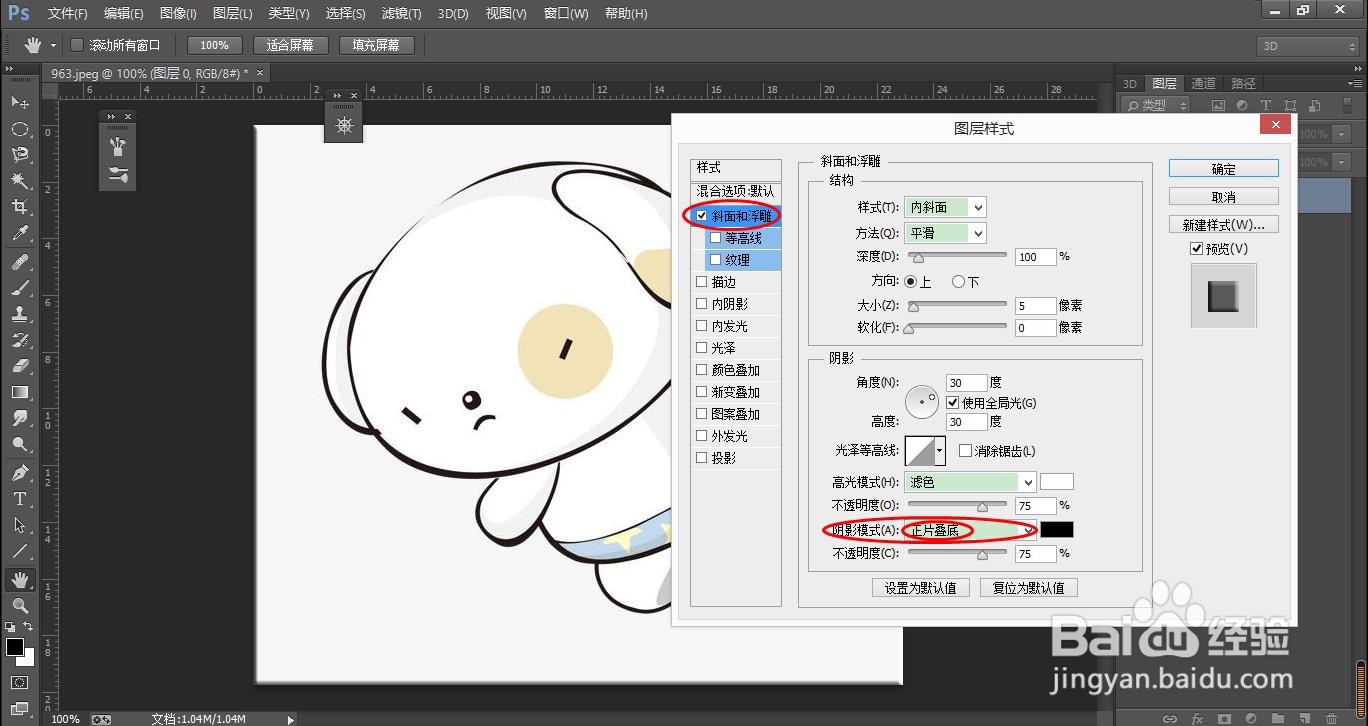Screen dimensions: 1368x726
Task: Select the Clone Stamp tool
Action: click(x=19, y=314)
